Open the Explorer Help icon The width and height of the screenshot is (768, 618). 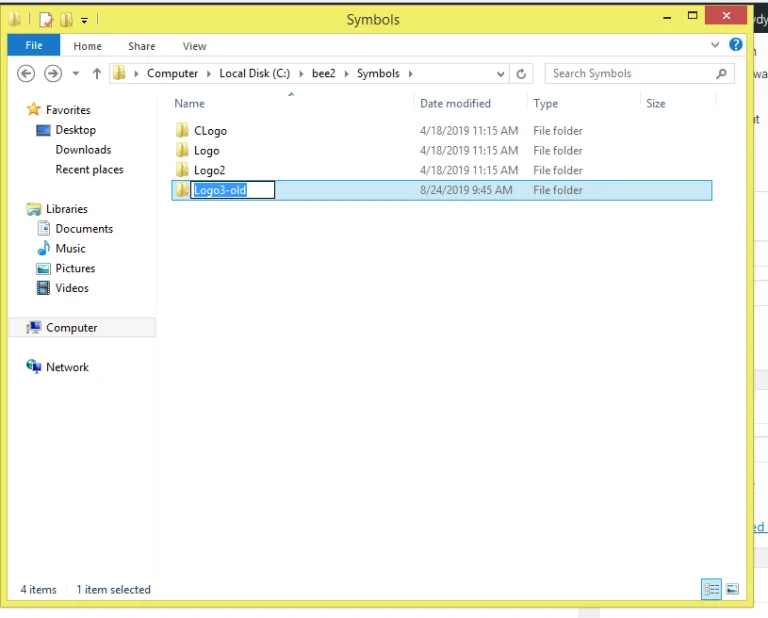tap(736, 45)
